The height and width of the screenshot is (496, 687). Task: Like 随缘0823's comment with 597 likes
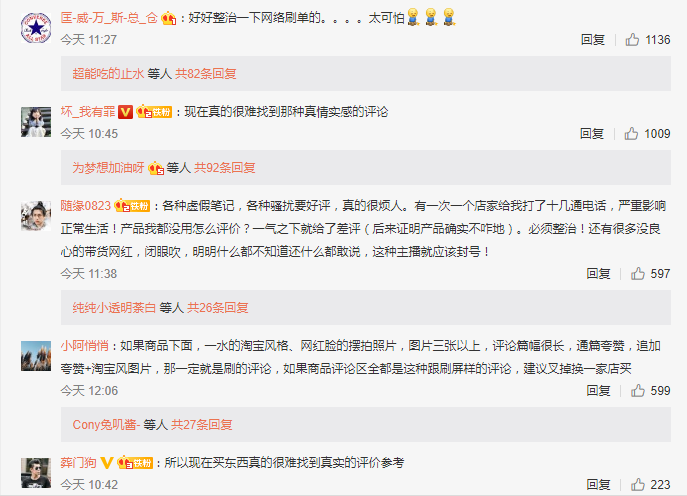pos(637,274)
